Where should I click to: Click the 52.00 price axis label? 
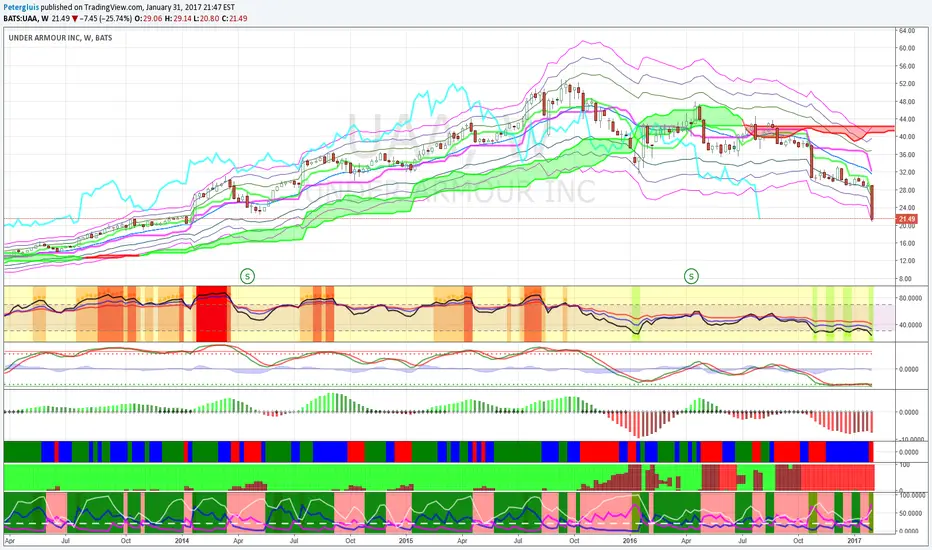coord(906,84)
